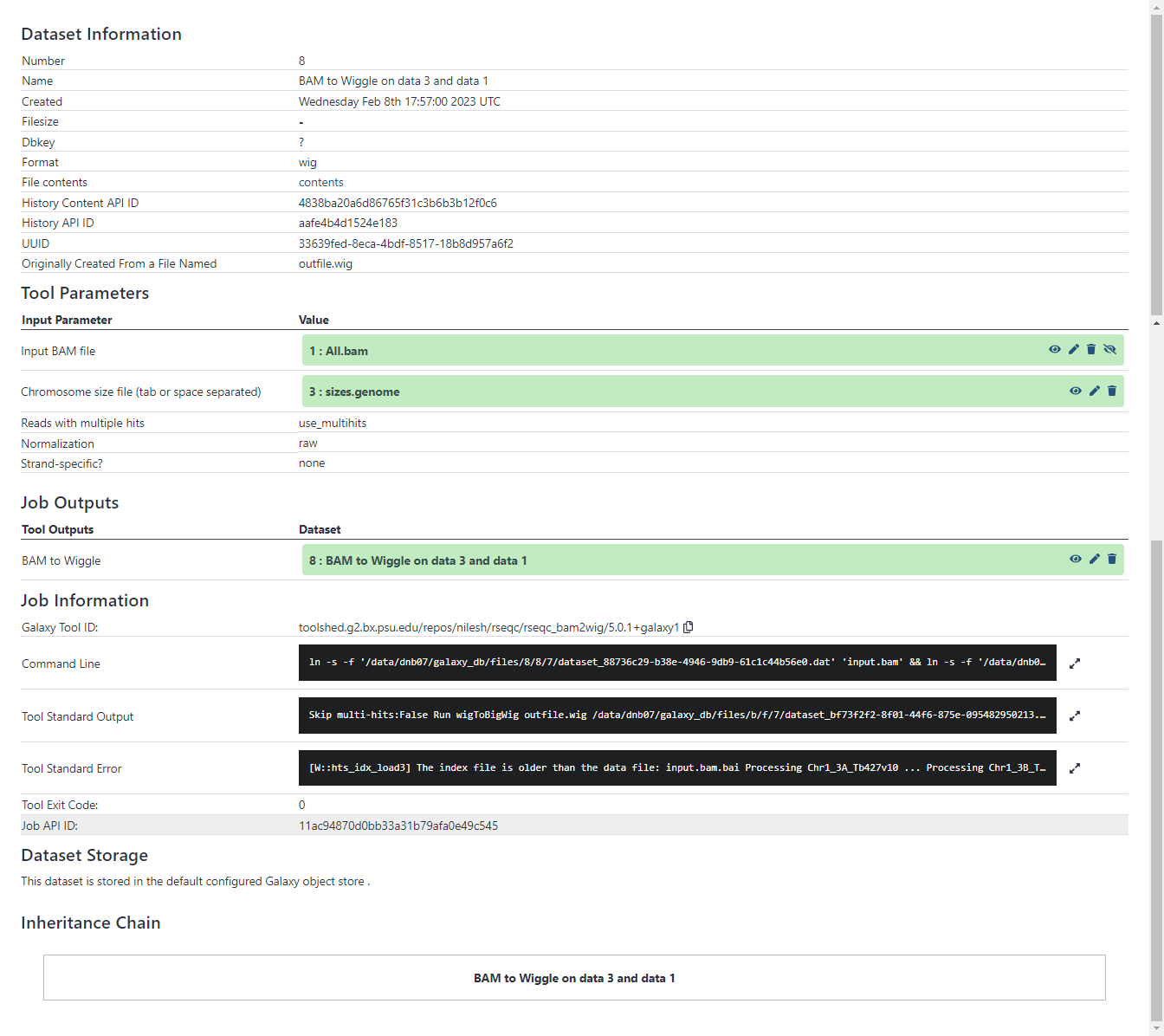Image resolution: width=1164 pixels, height=1036 pixels.
Task: View the All.bam dataset with the eye icon
Action: click(1054, 349)
